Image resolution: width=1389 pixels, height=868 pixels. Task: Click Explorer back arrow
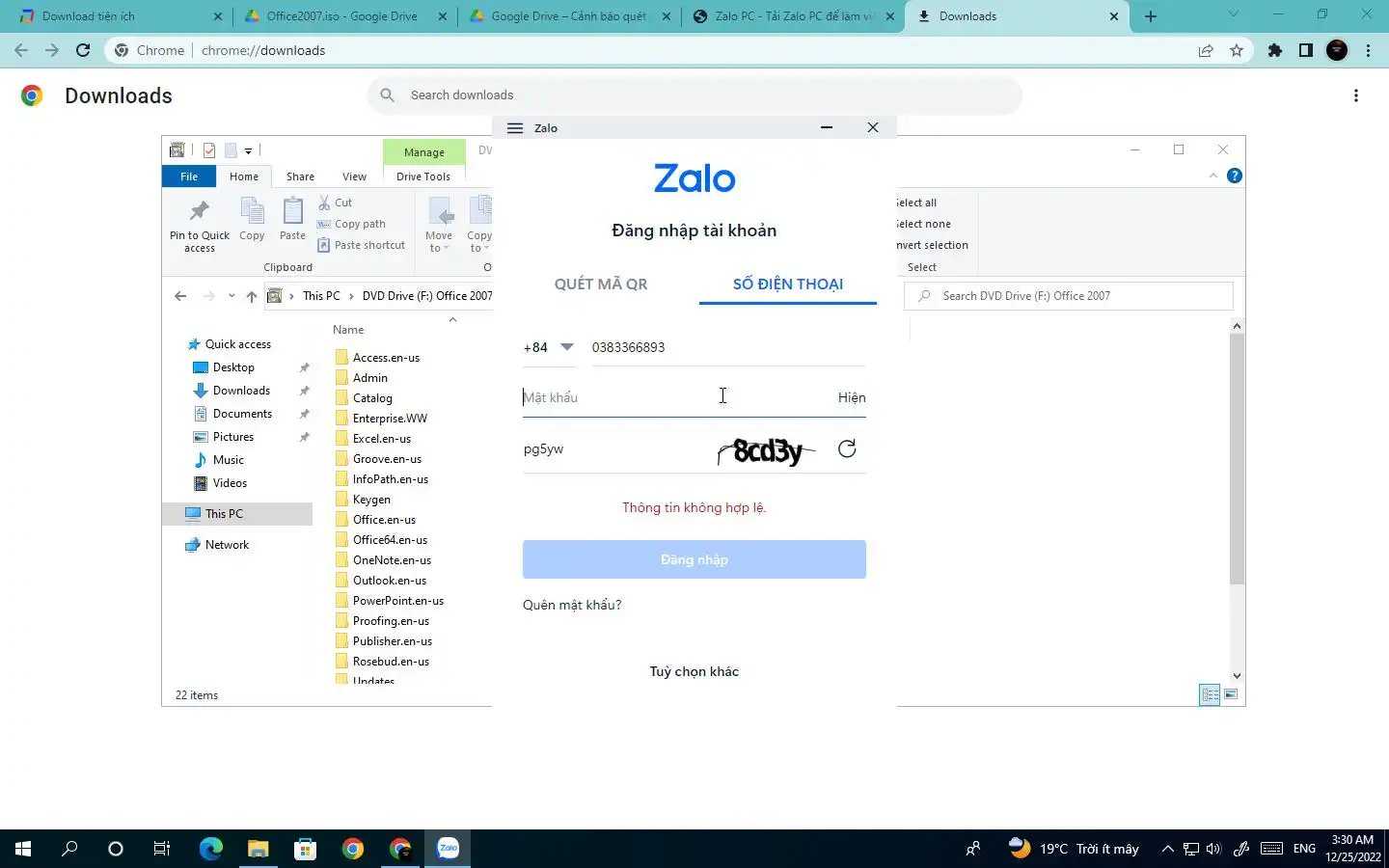(180, 296)
